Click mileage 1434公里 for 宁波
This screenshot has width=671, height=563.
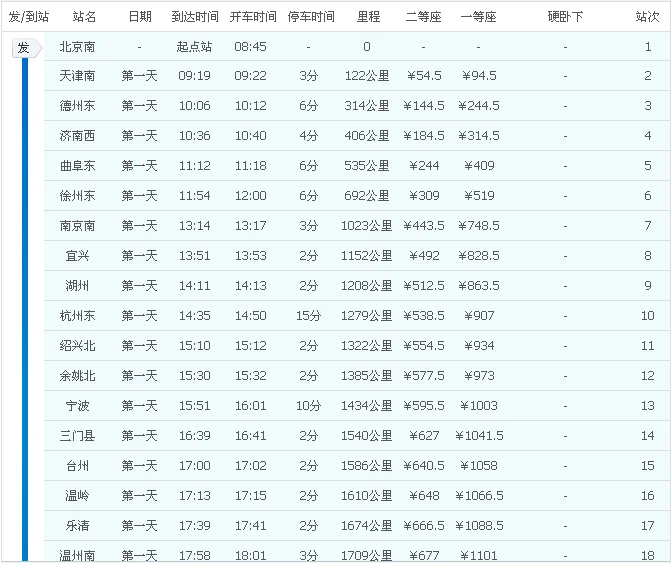pos(367,406)
